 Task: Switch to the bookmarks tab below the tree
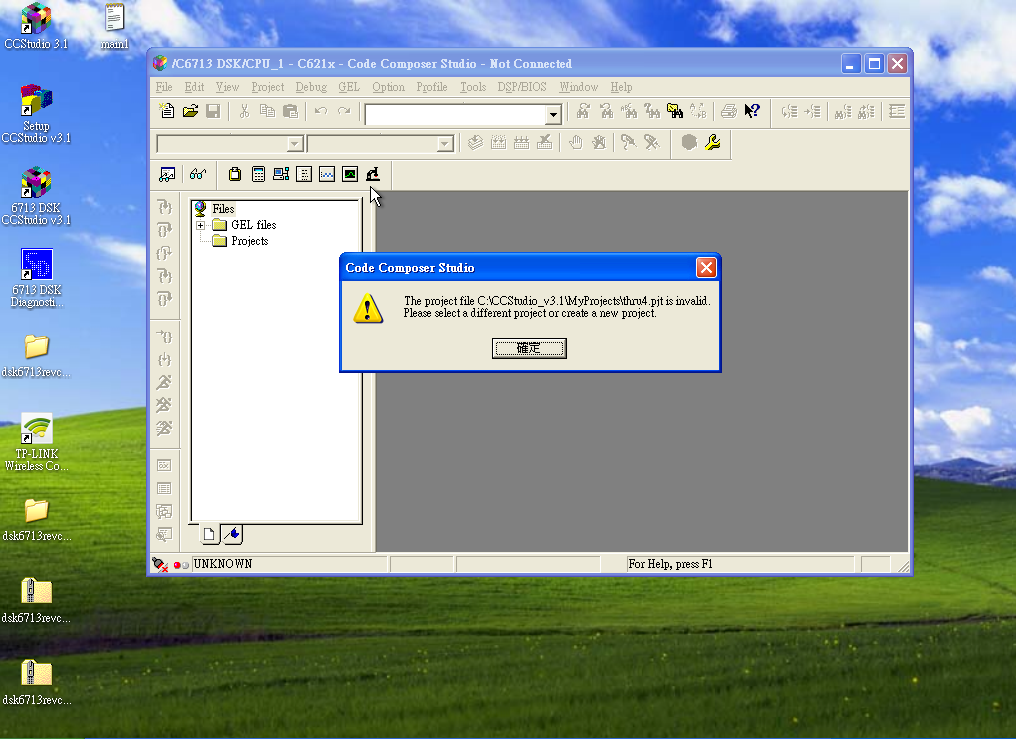[232, 534]
